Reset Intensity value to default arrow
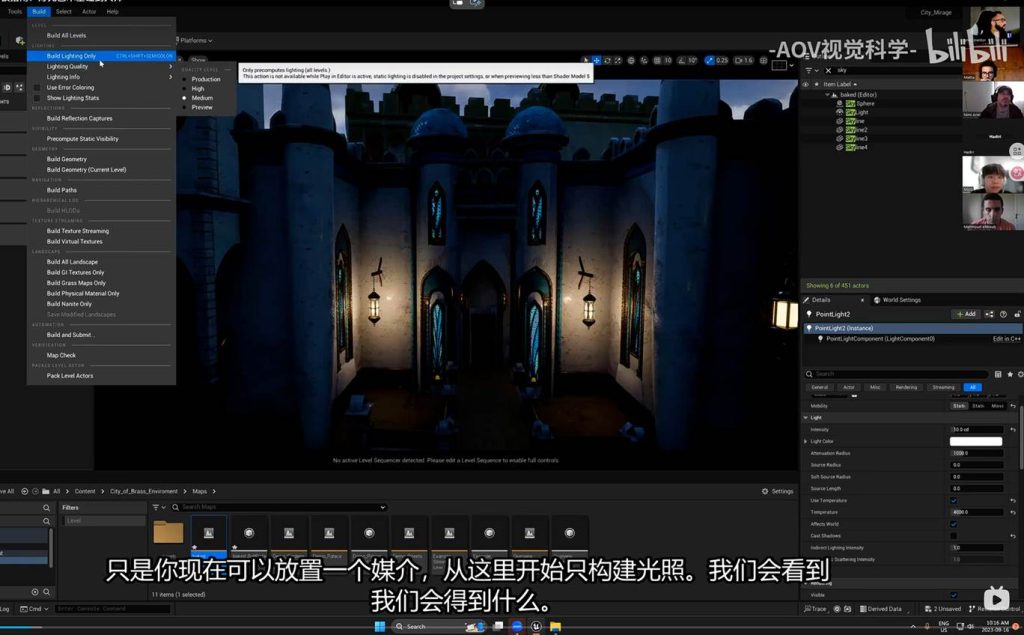 1013,429
